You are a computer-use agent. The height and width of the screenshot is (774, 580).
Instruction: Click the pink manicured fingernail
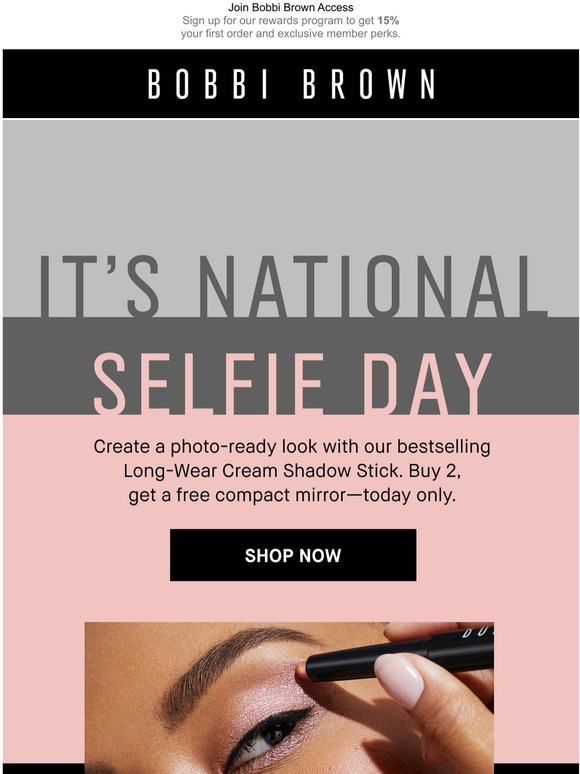point(399,680)
